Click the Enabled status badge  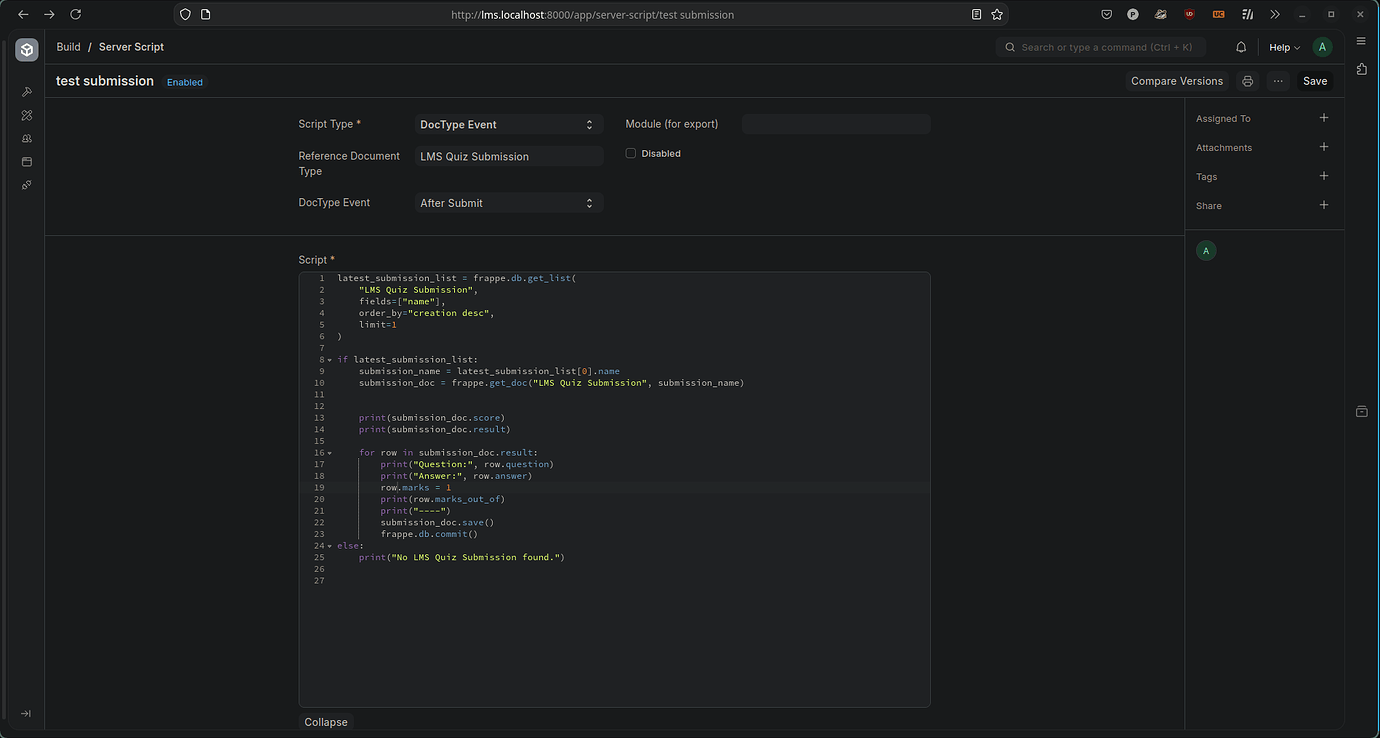tap(185, 82)
